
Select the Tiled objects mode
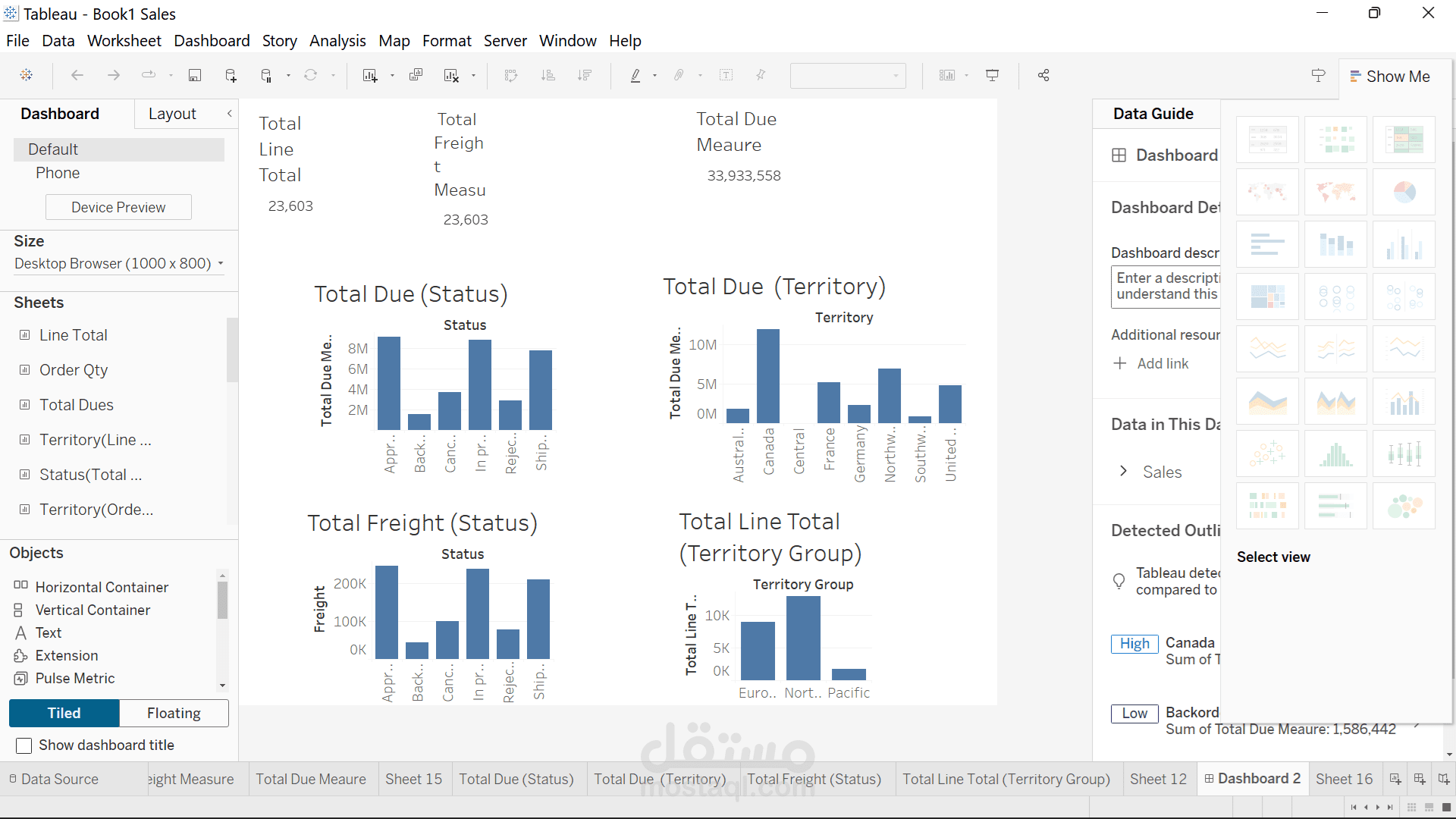click(64, 713)
